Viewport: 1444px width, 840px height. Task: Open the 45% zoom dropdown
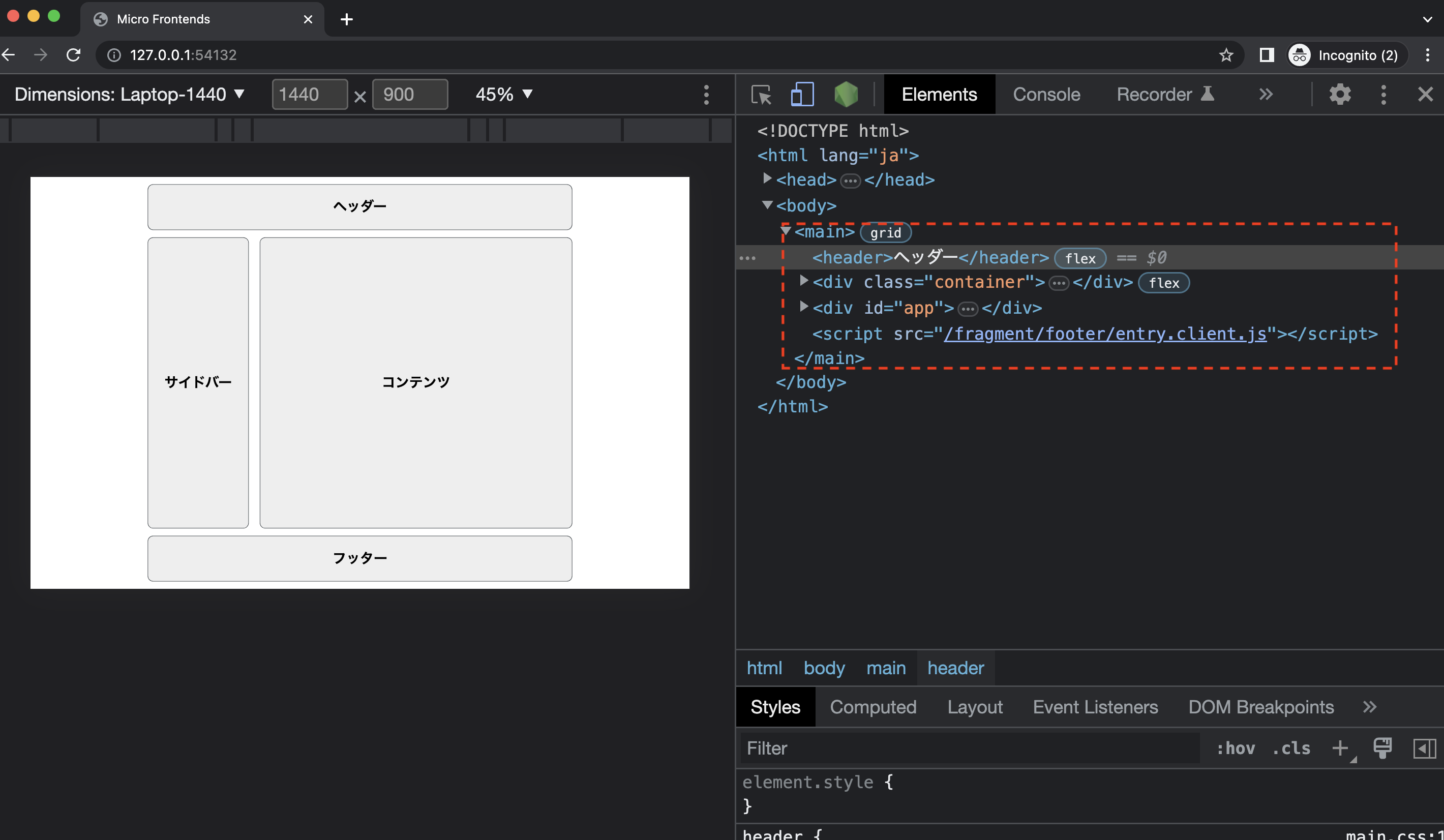coord(504,95)
